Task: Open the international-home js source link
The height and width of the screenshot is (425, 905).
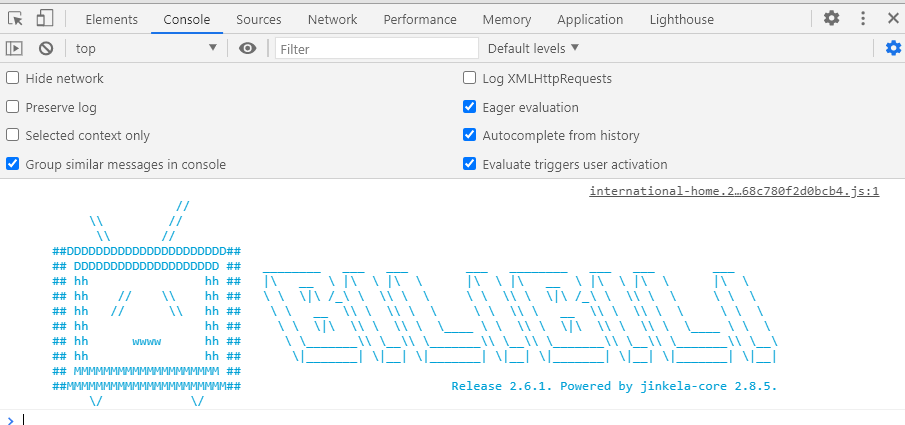Action: point(734,191)
